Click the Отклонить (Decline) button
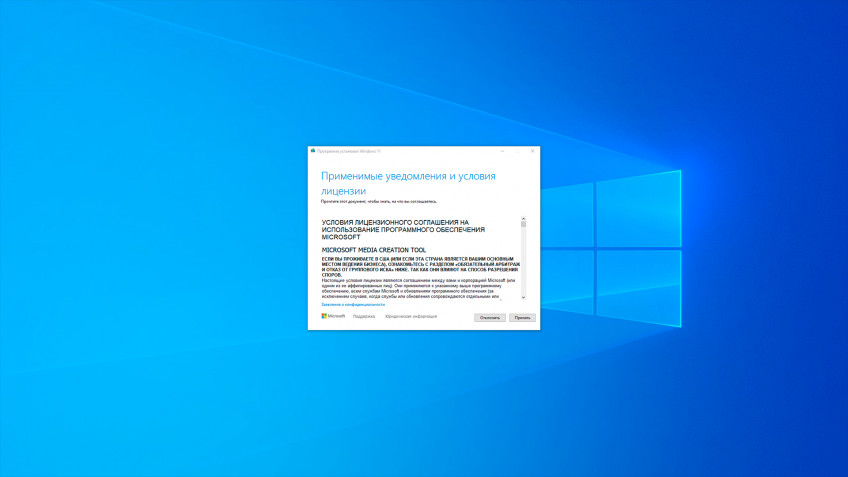This screenshot has height=477, width=848. click(489, 317)
